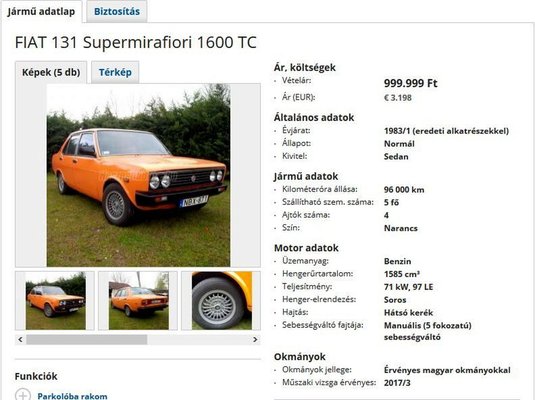
Task: Click the Parkolóba rakom link
Action: (72, 396)
